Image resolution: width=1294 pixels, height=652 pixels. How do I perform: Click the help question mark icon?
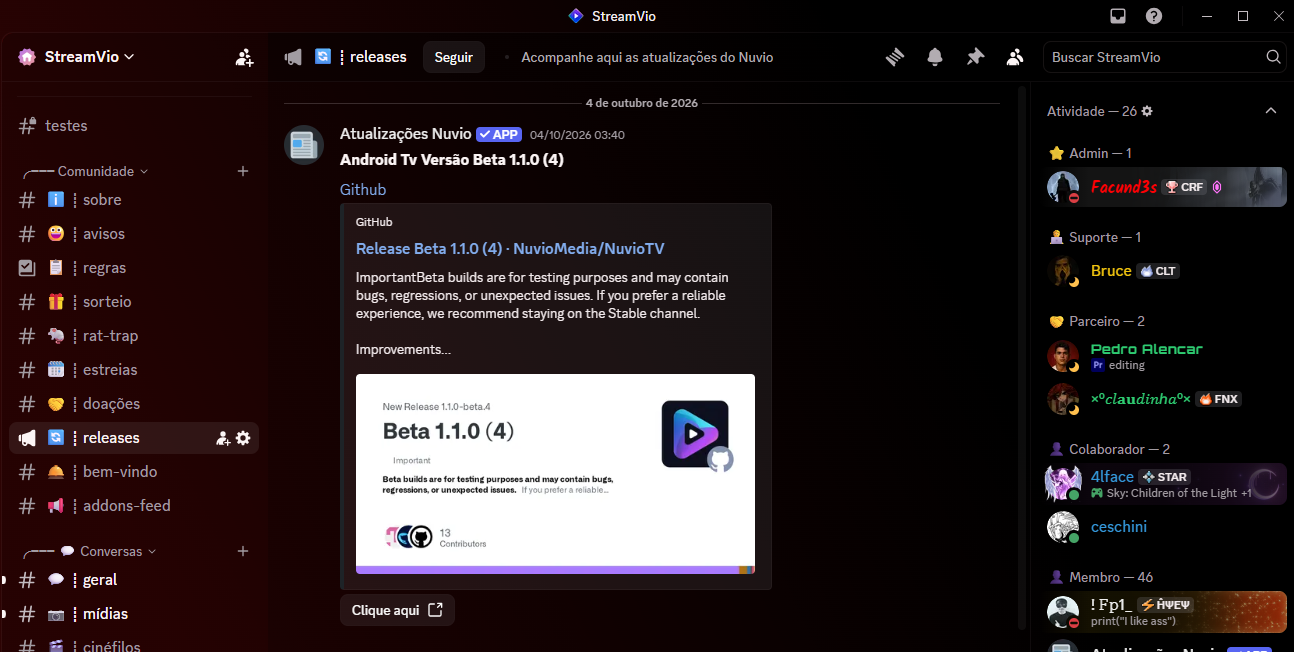click(1154, 16)
